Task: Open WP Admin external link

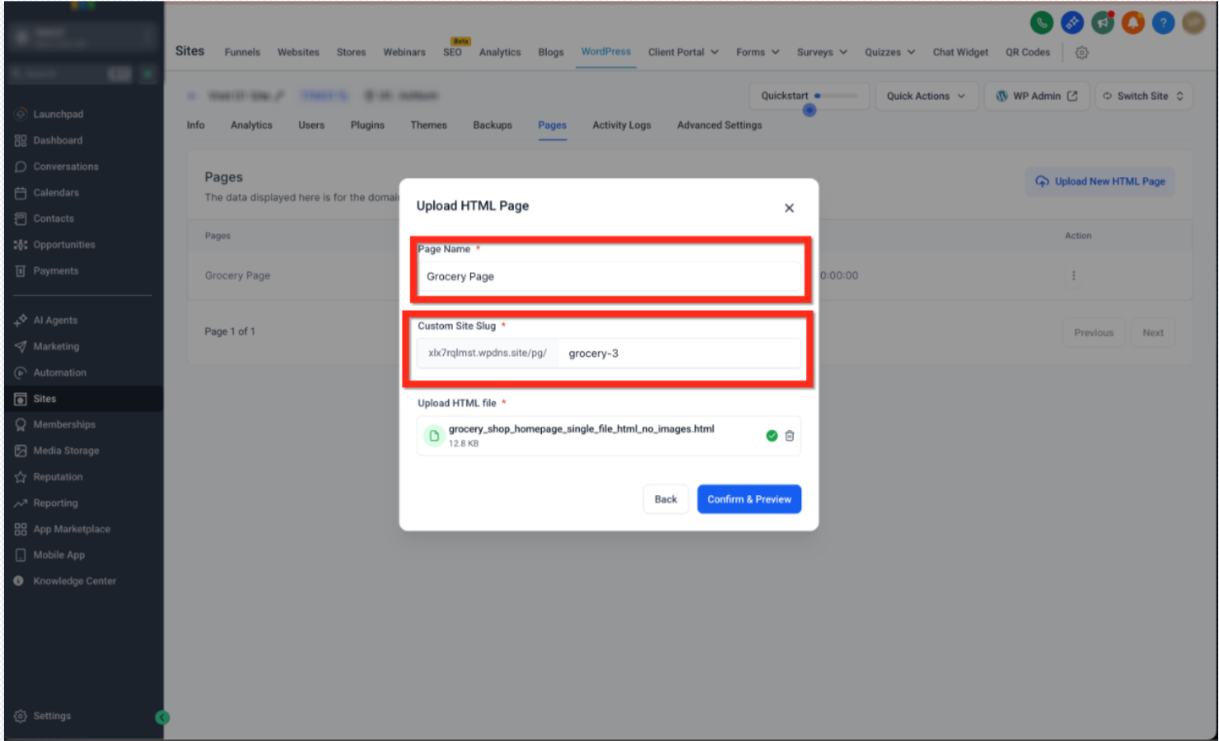Action: pos(1037,96)
